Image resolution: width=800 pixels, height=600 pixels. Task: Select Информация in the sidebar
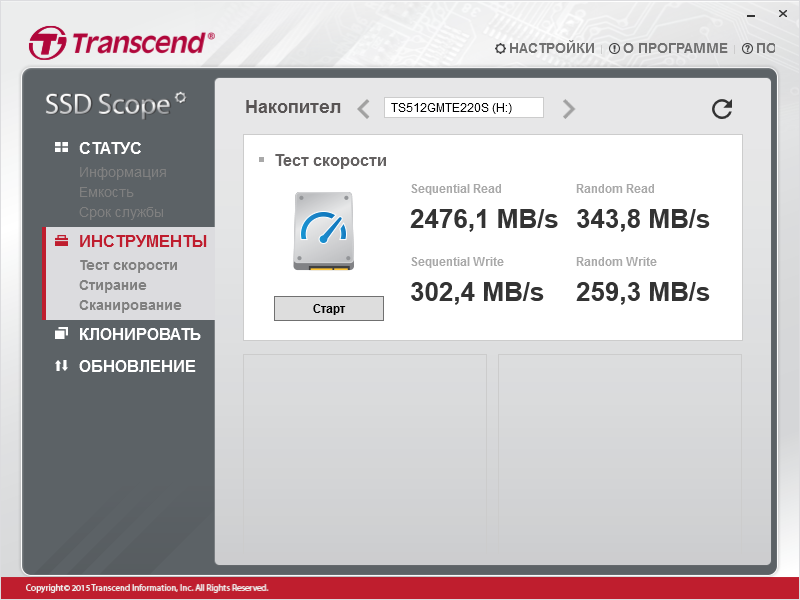point(122,172)
